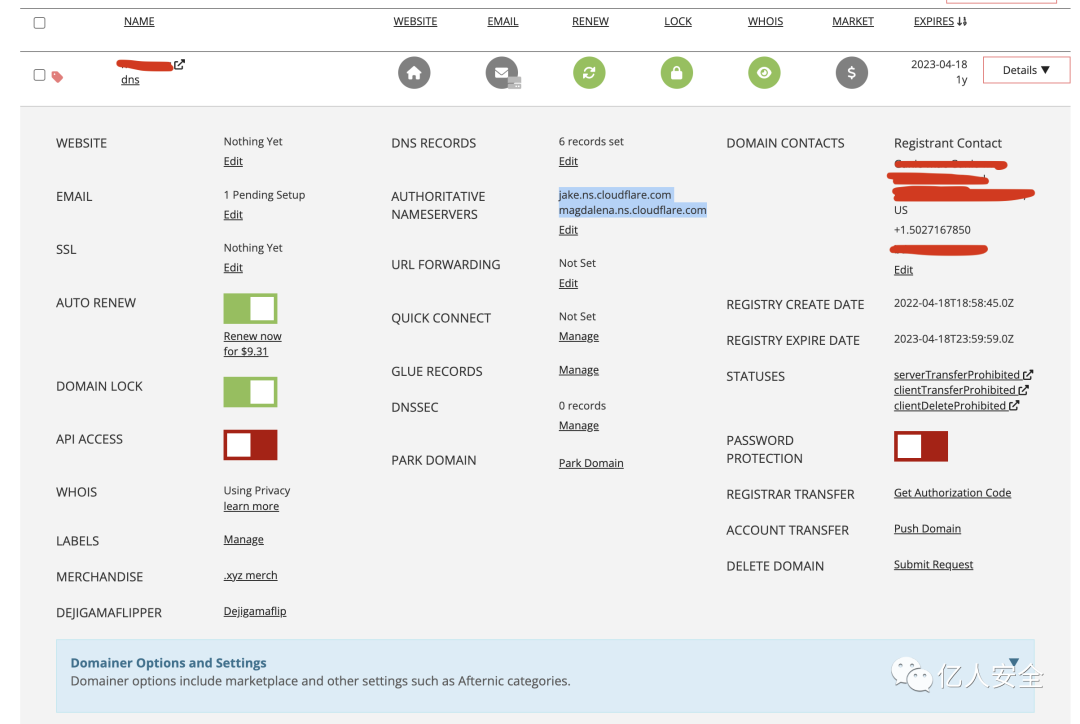Click registry expire date value 2023-04-18T23:59:59.0Z

click(x=953, y=339)
